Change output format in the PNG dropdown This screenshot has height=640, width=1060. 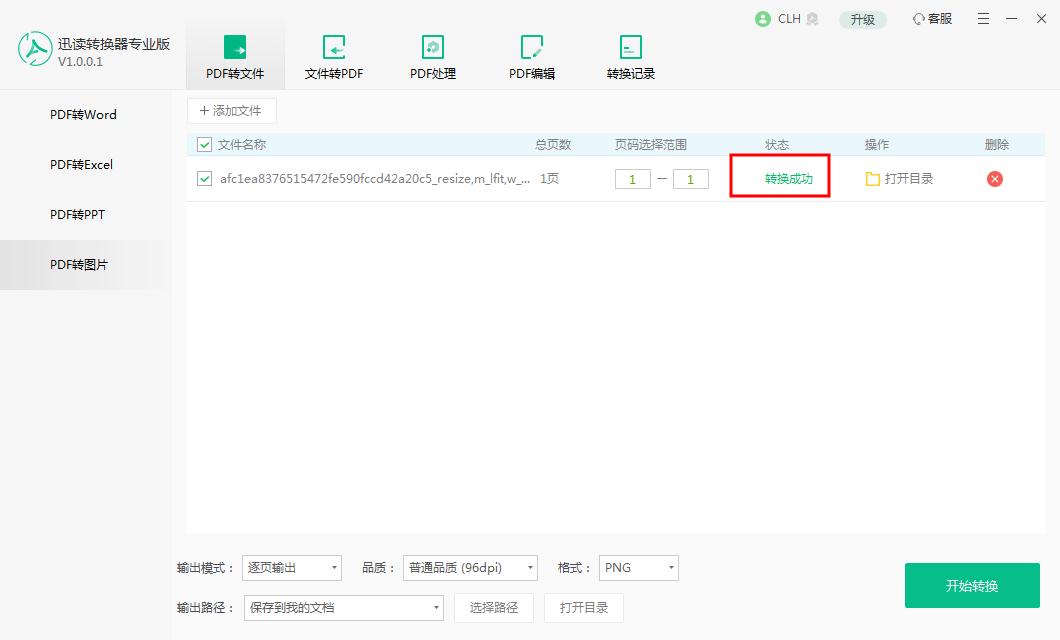[638, 567]
